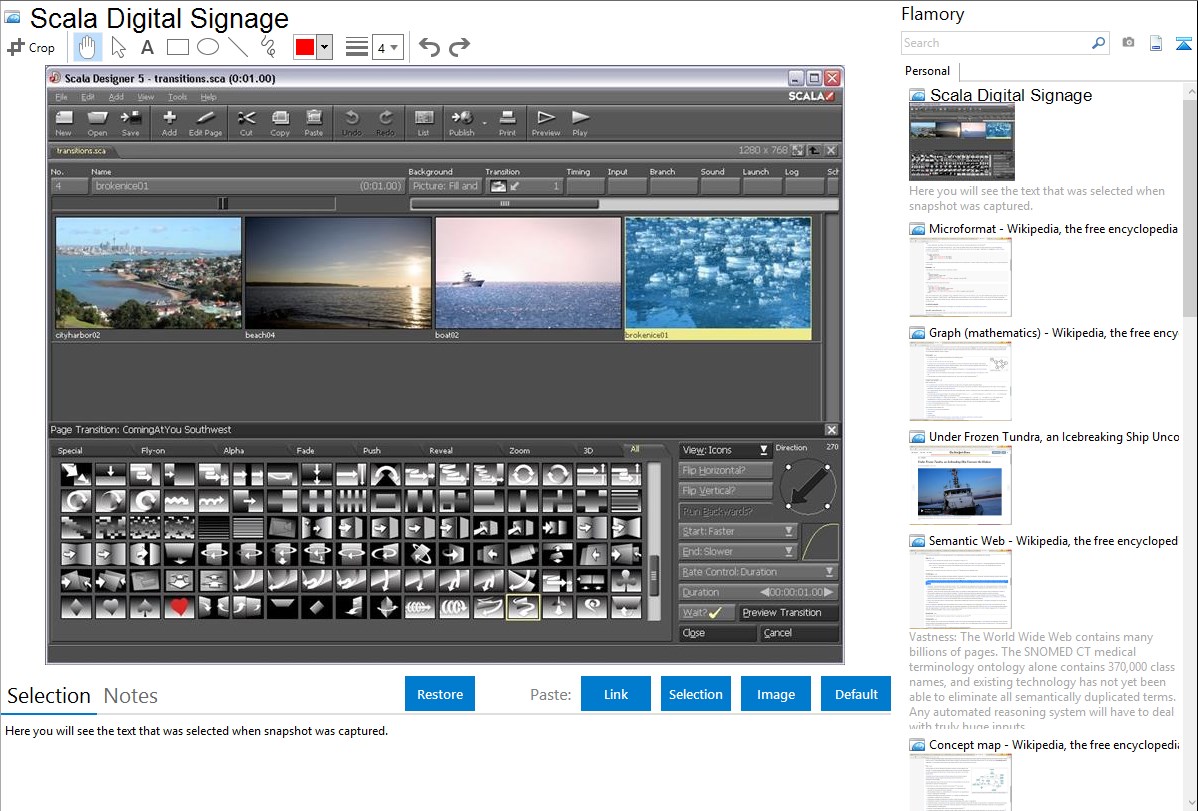This screenshot has width=1198, height=811.
Task: Pick the ellipse drawing tool
Action: pos(208,47)
